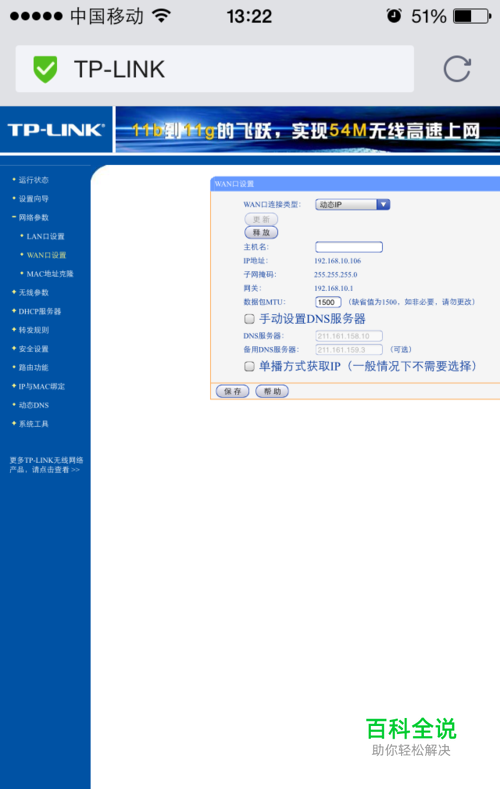This screenshot has width=500, height=789.
Task: Expand the 系统工具 menu
Action: (x=33, y=424)
